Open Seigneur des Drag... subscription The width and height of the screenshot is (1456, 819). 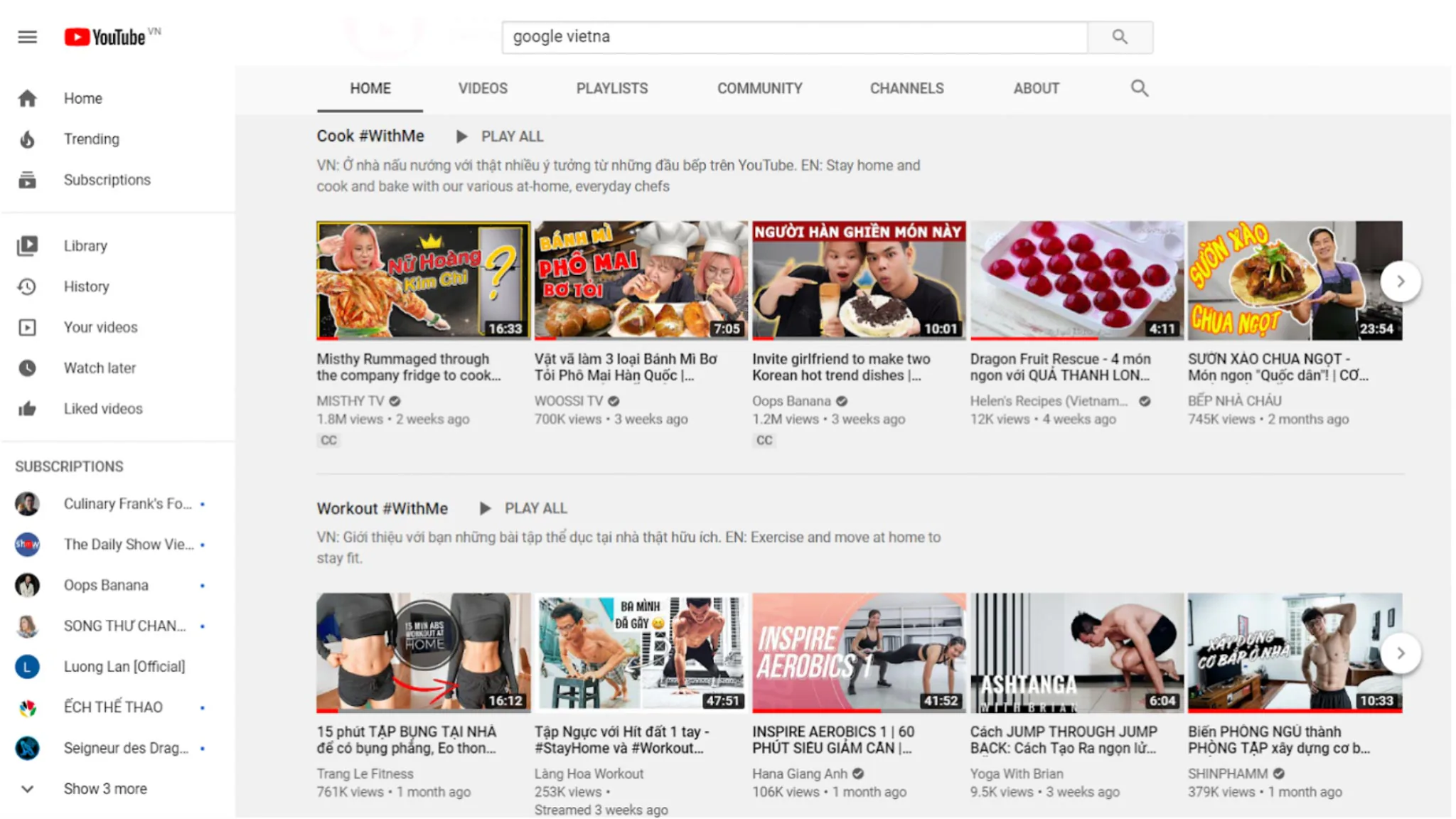pos(117,748)
